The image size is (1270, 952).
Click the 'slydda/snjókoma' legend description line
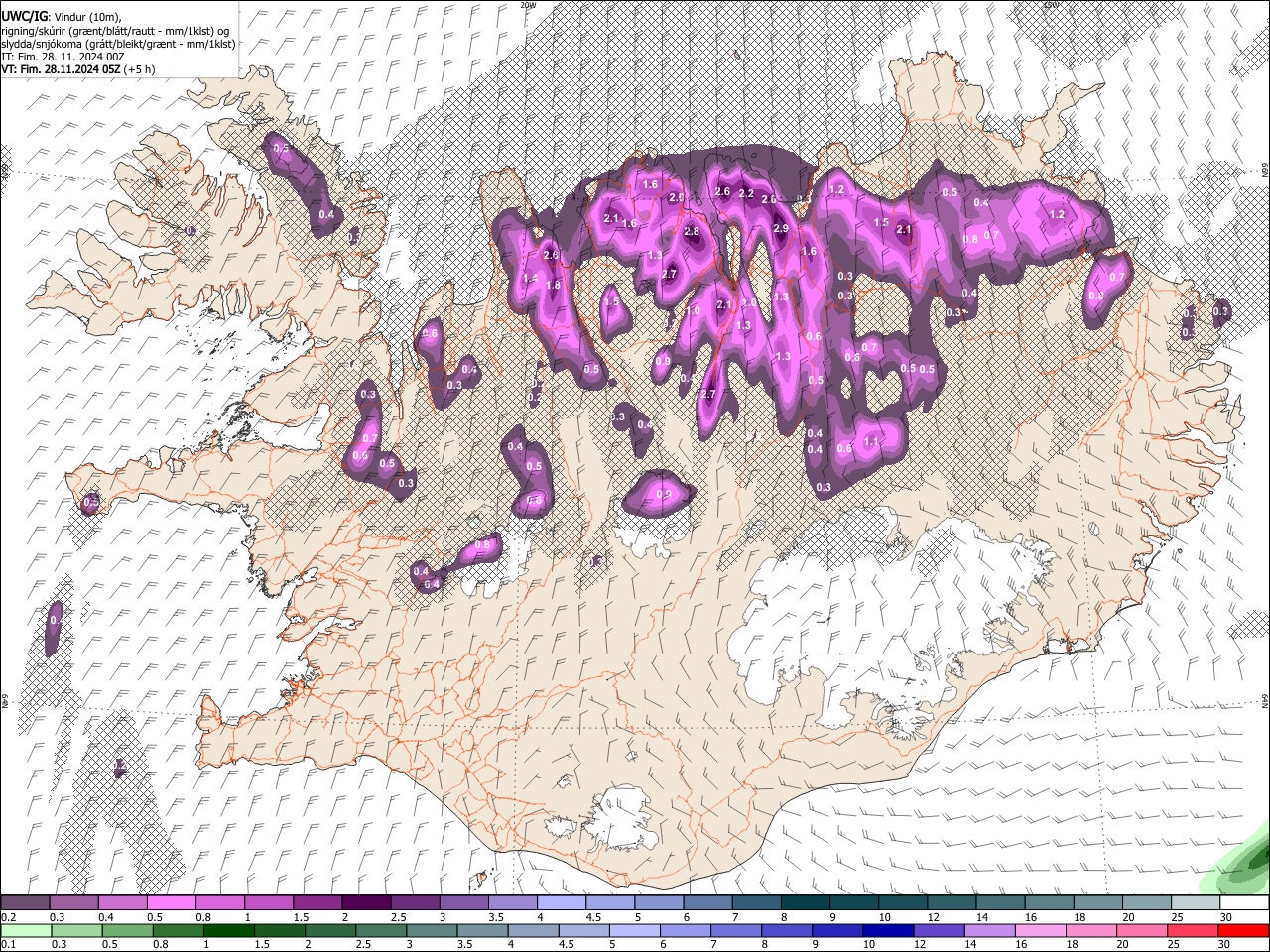(x=118, y=45)
